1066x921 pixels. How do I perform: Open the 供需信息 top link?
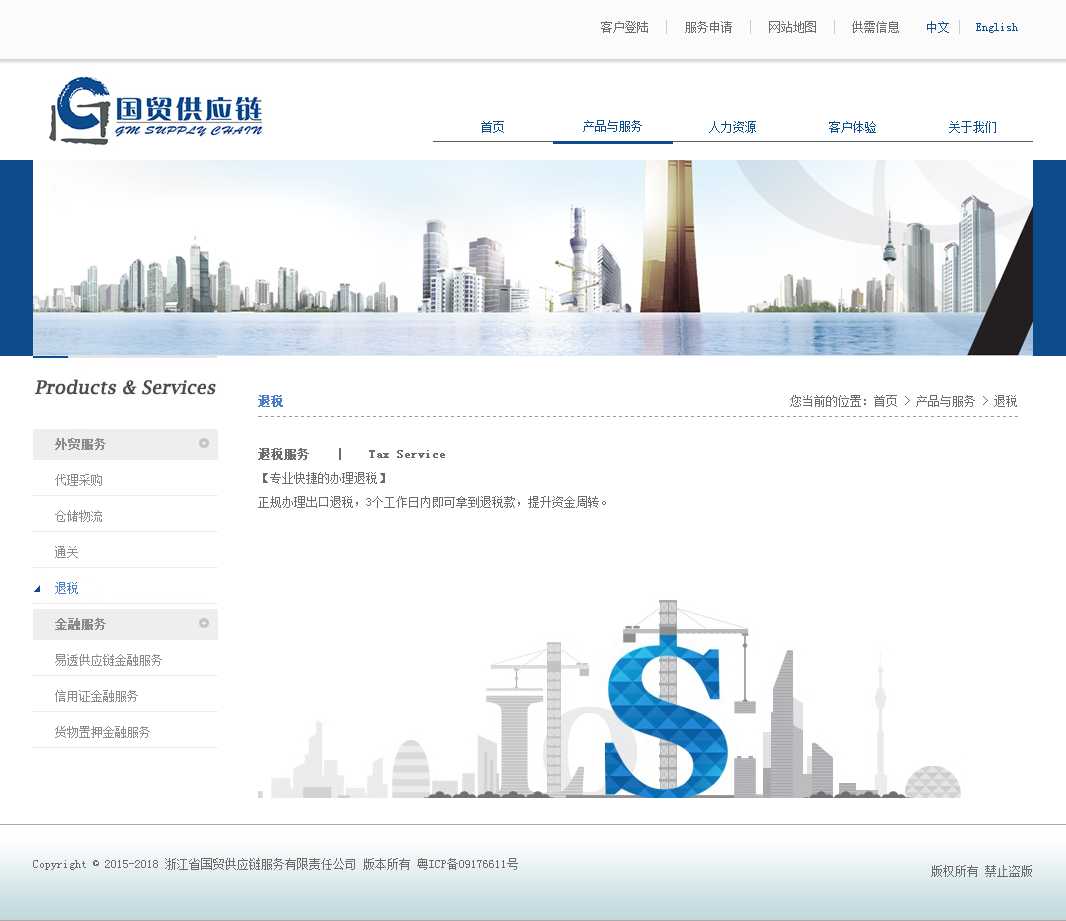coord(875,27)
